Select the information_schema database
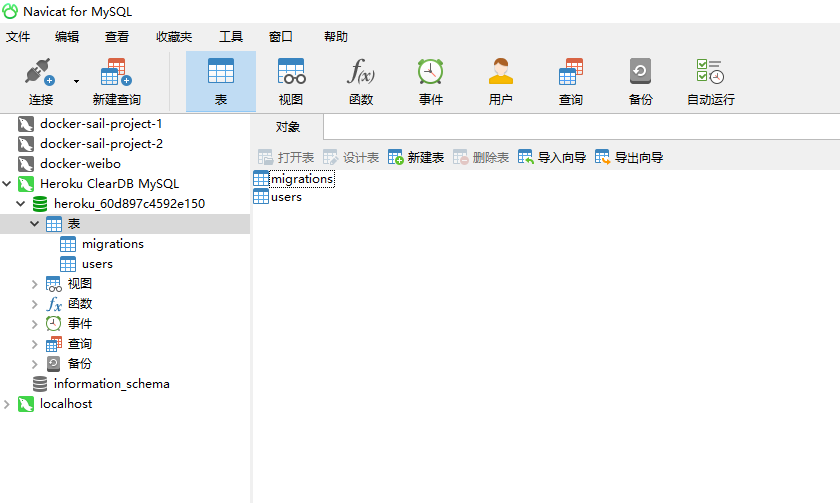 111,384
